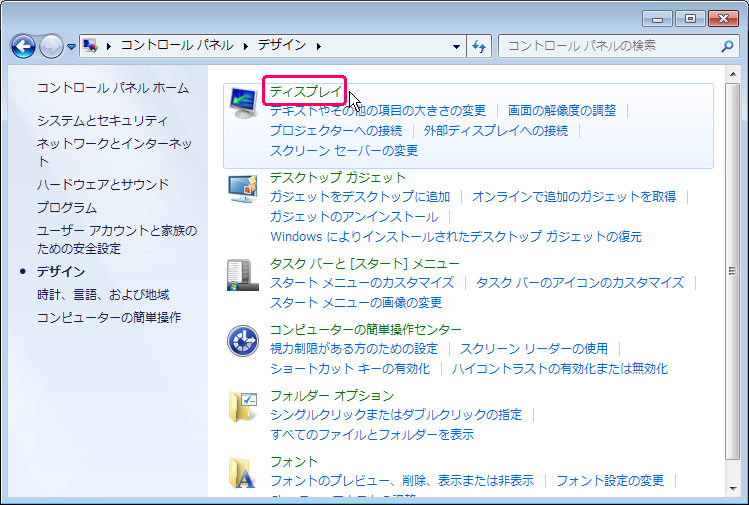Click スタート メニューの画像の変更 link
This screenshot has height=505, width=749.
coord(356,302)
